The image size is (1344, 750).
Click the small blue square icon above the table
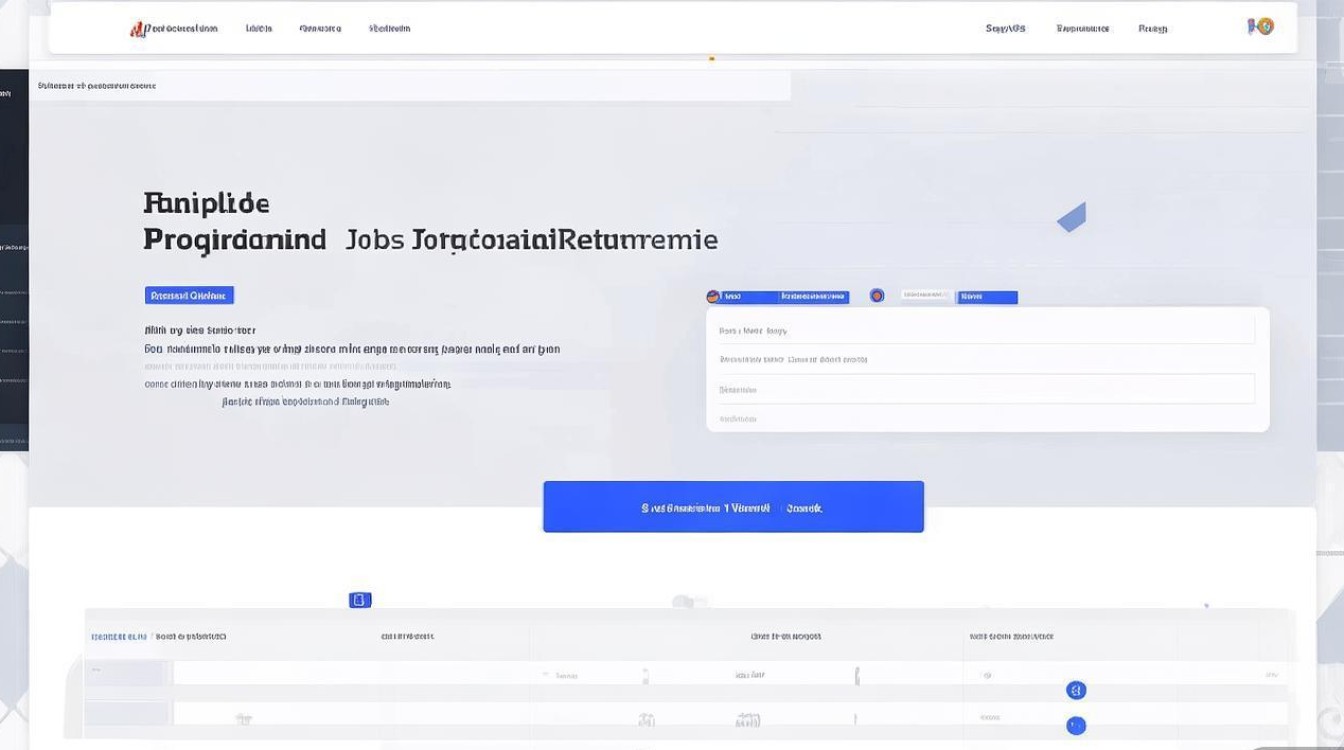tap(360, 600)
